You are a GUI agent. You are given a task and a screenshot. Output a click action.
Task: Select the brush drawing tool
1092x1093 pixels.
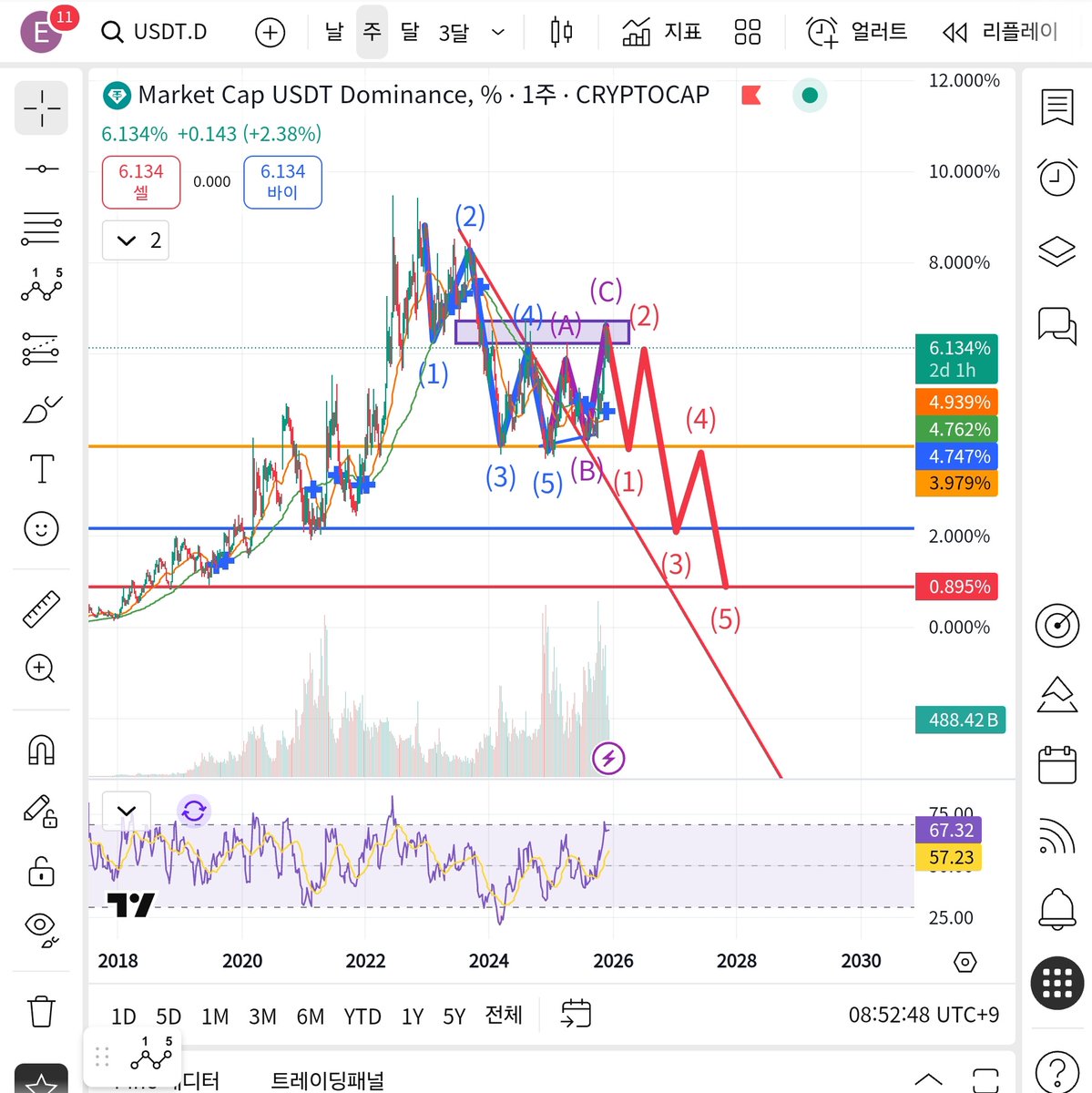tap(42, 409)
